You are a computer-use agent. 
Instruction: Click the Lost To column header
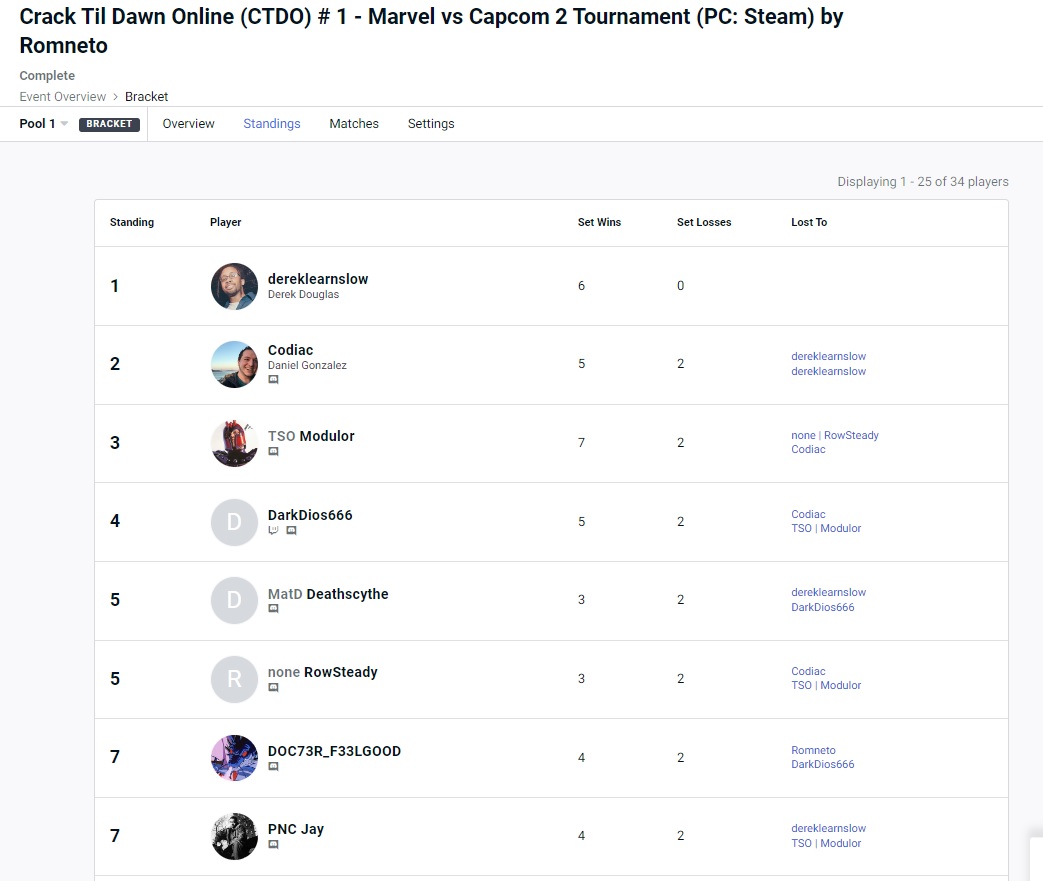click(x=809, y=222)
